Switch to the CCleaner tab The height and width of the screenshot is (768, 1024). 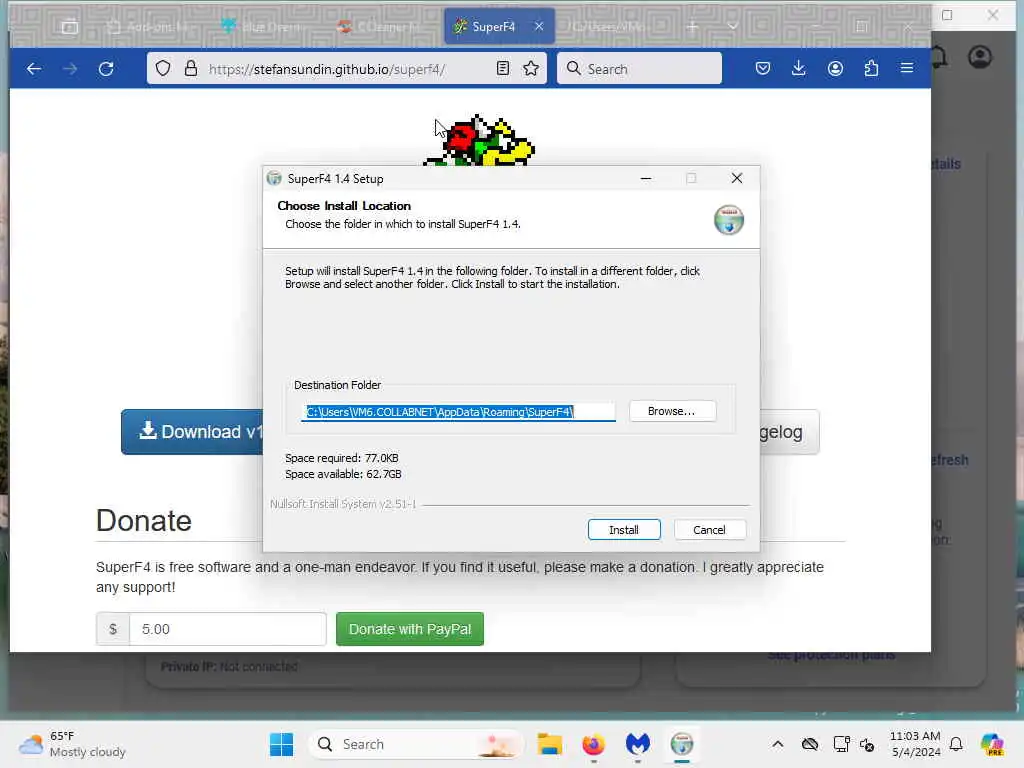(x=377, y=27)
